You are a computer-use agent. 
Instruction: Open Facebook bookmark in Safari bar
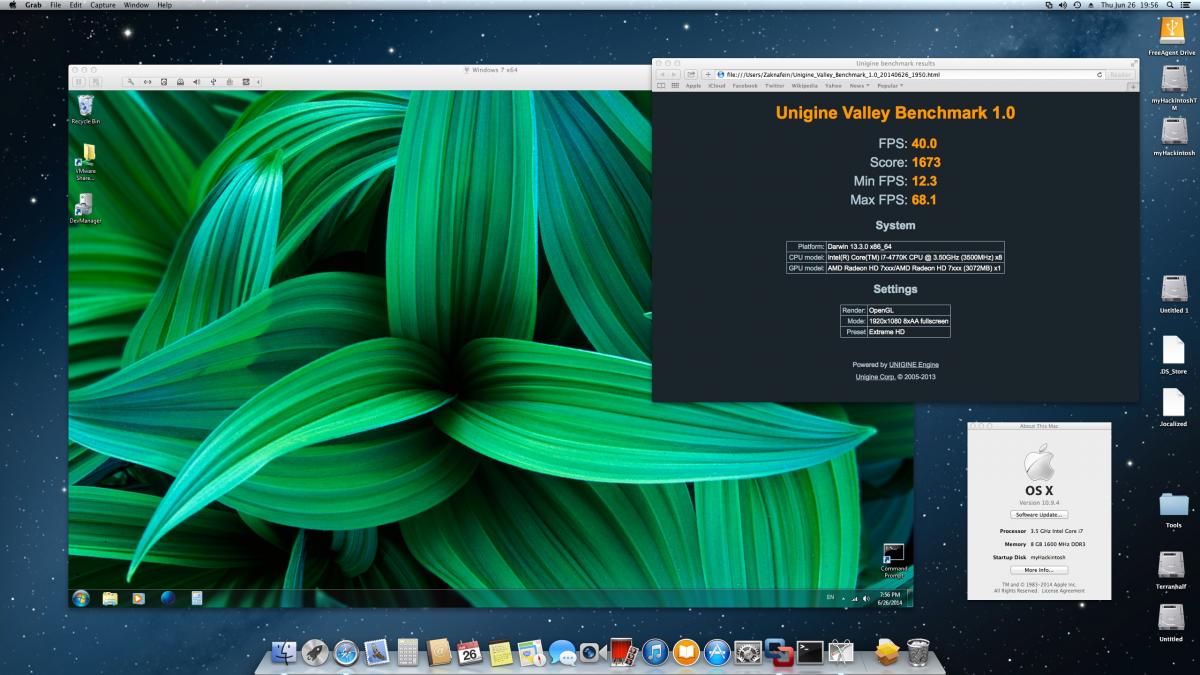745,86
